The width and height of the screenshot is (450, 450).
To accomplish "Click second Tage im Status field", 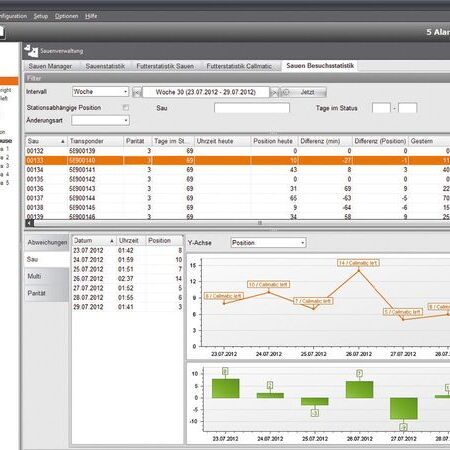I will (x=408, y=108).
